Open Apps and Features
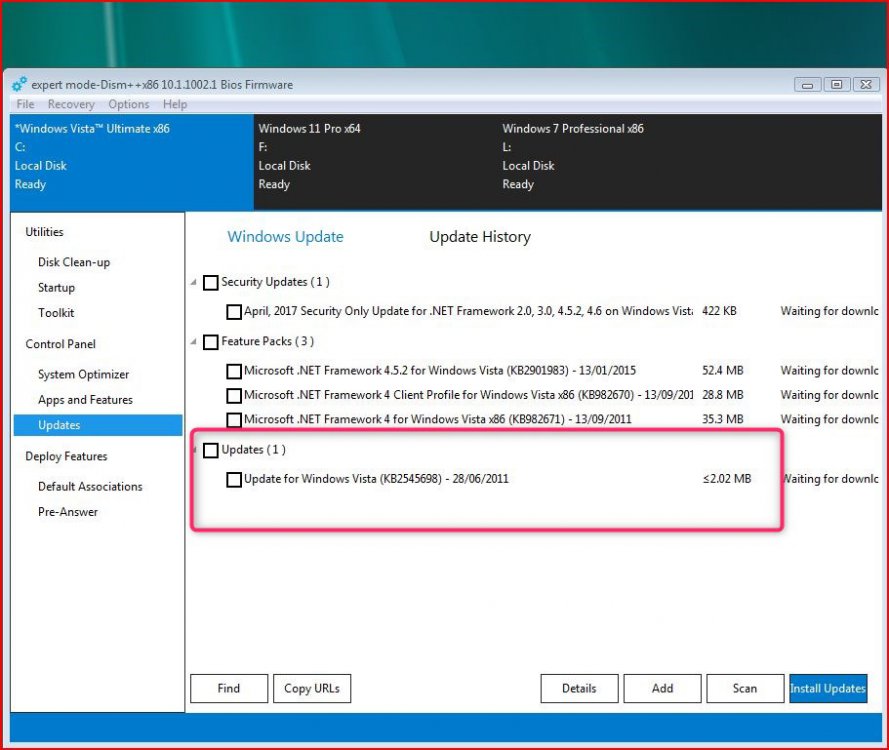889x750 pixels. (85, 400)
